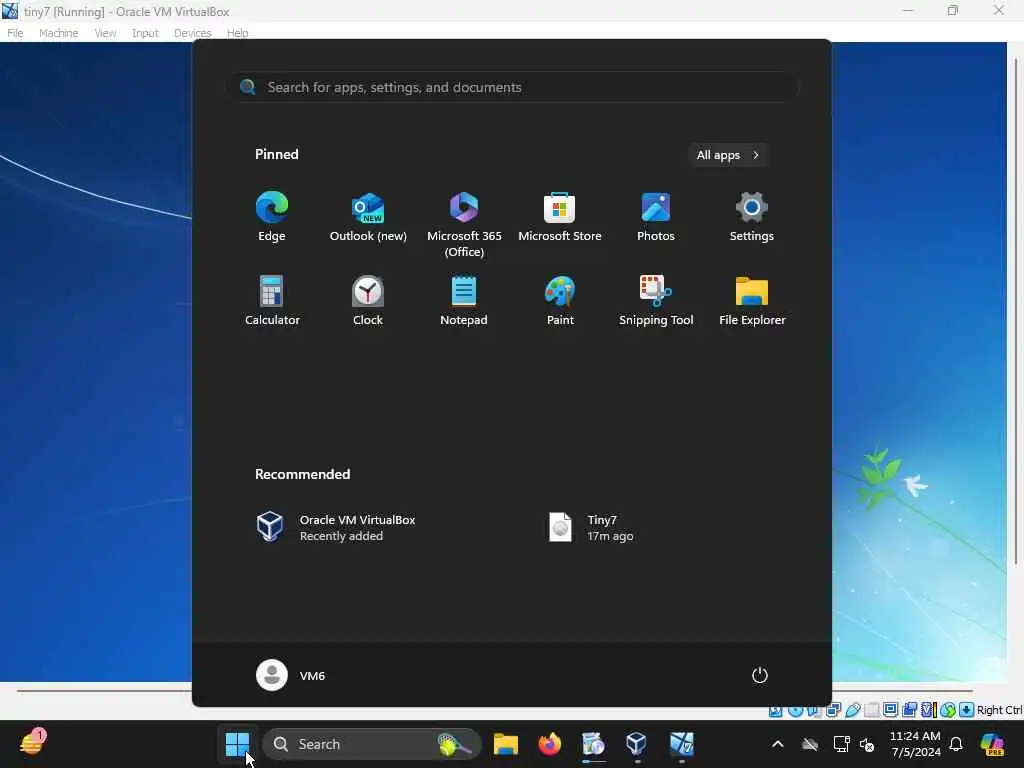
Task: Launch Copilot preview from the taskbar
Action: (x=992, y=744)
